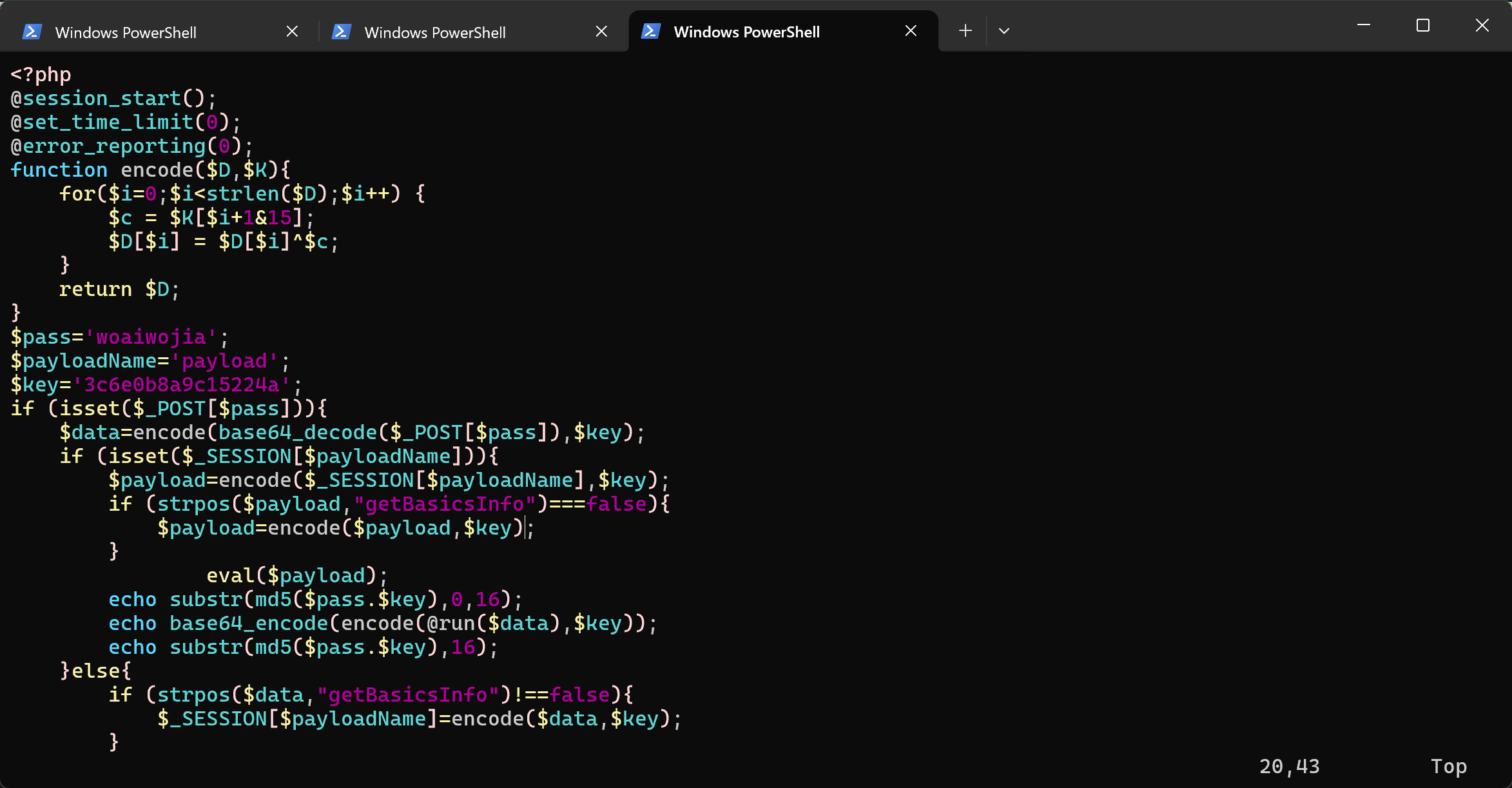Select the third Windows PowerShell tab
This screenshot has height=788, width=1512.
[x=746, y=32]
